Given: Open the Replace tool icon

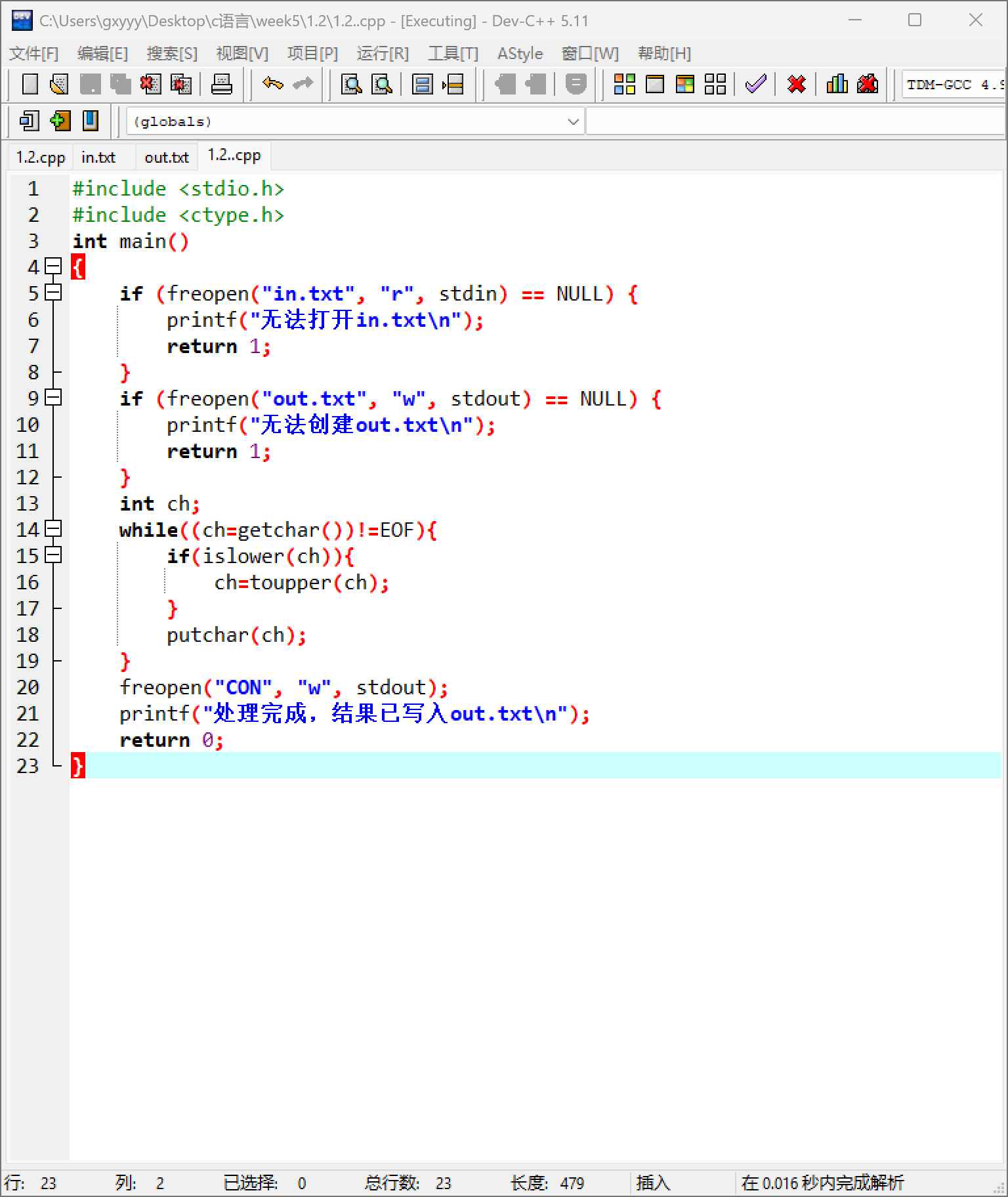Looking at the screenshot, I should click(x=382, y=84).
